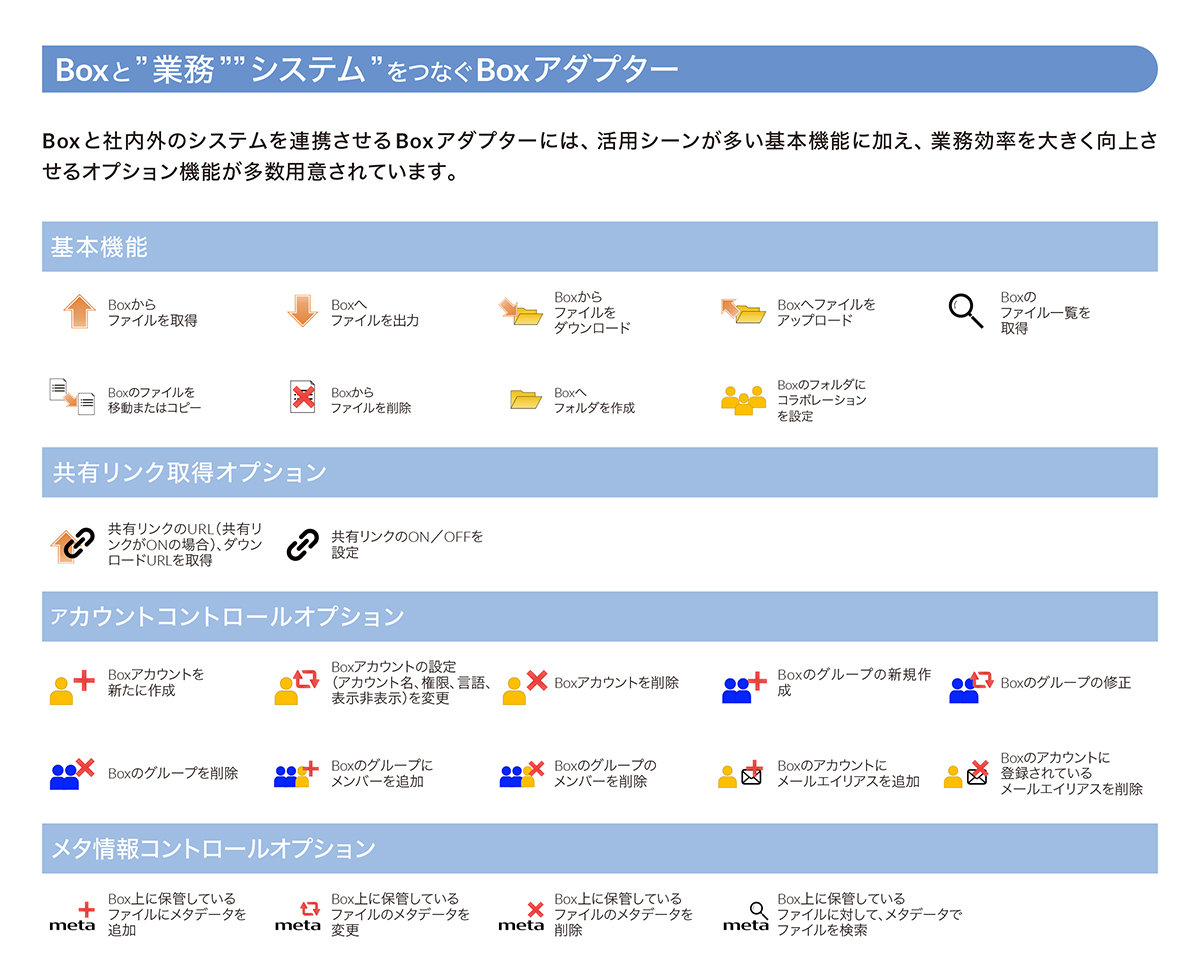
Task: Click the group icon for 'メンバーを追加'
Action: 296,773
